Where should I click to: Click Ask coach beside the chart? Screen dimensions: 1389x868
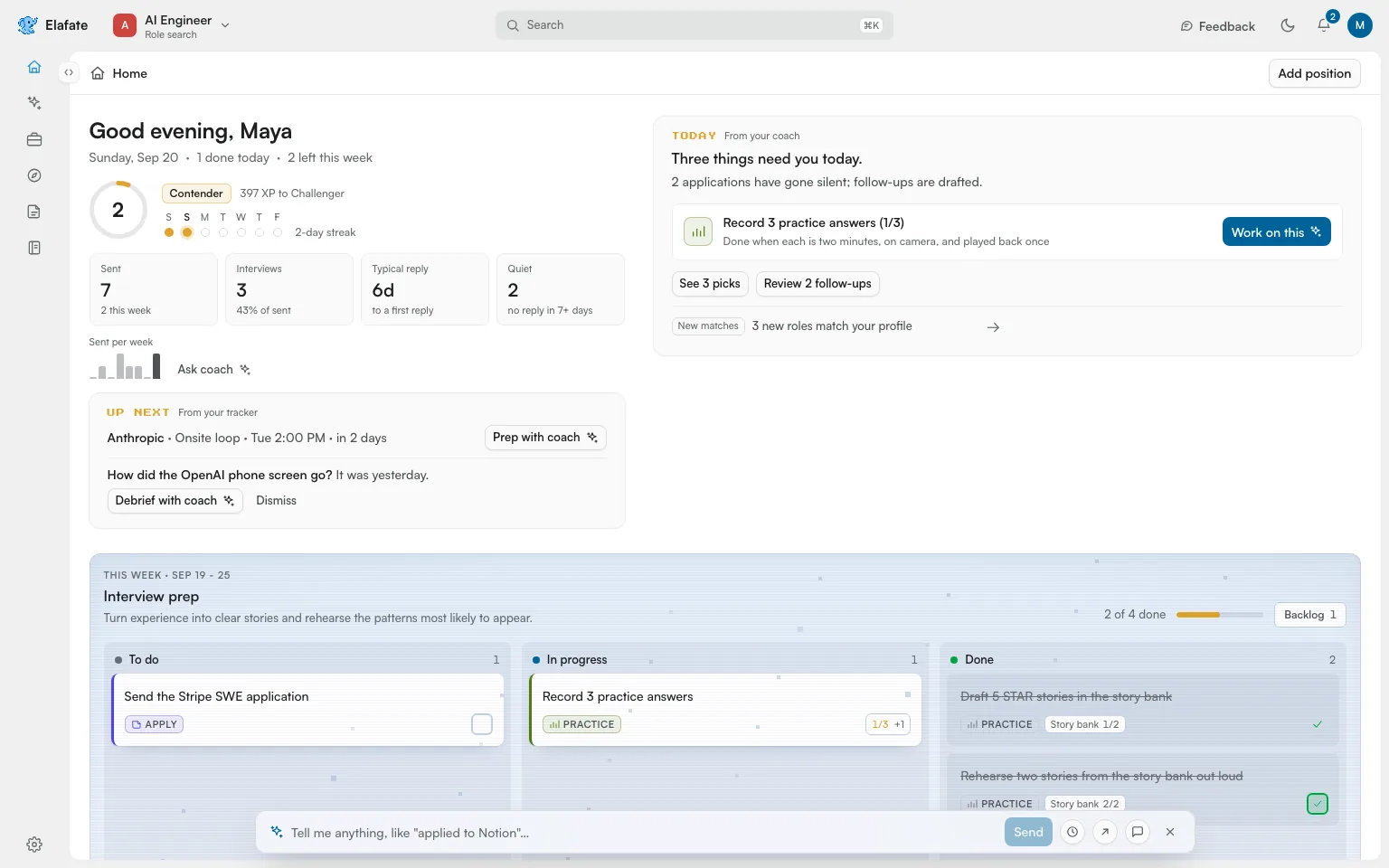click(214, 370)
